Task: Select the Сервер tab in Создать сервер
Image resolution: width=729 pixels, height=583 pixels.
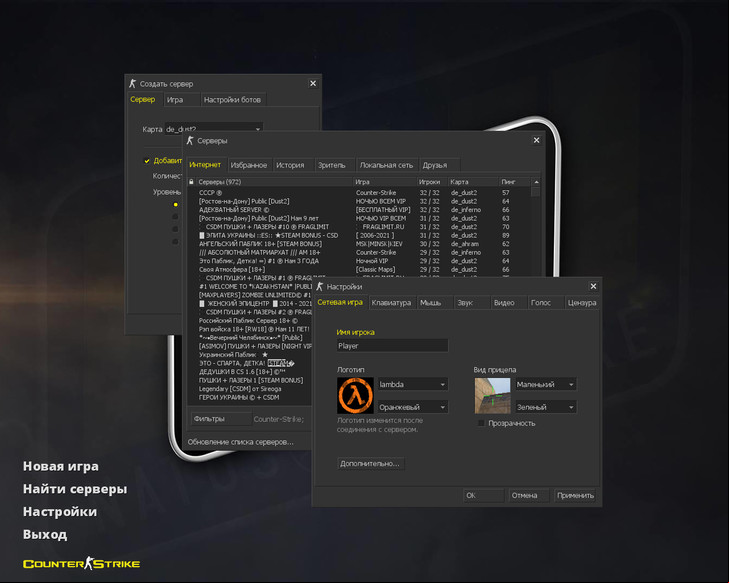Action: (143, 99)
